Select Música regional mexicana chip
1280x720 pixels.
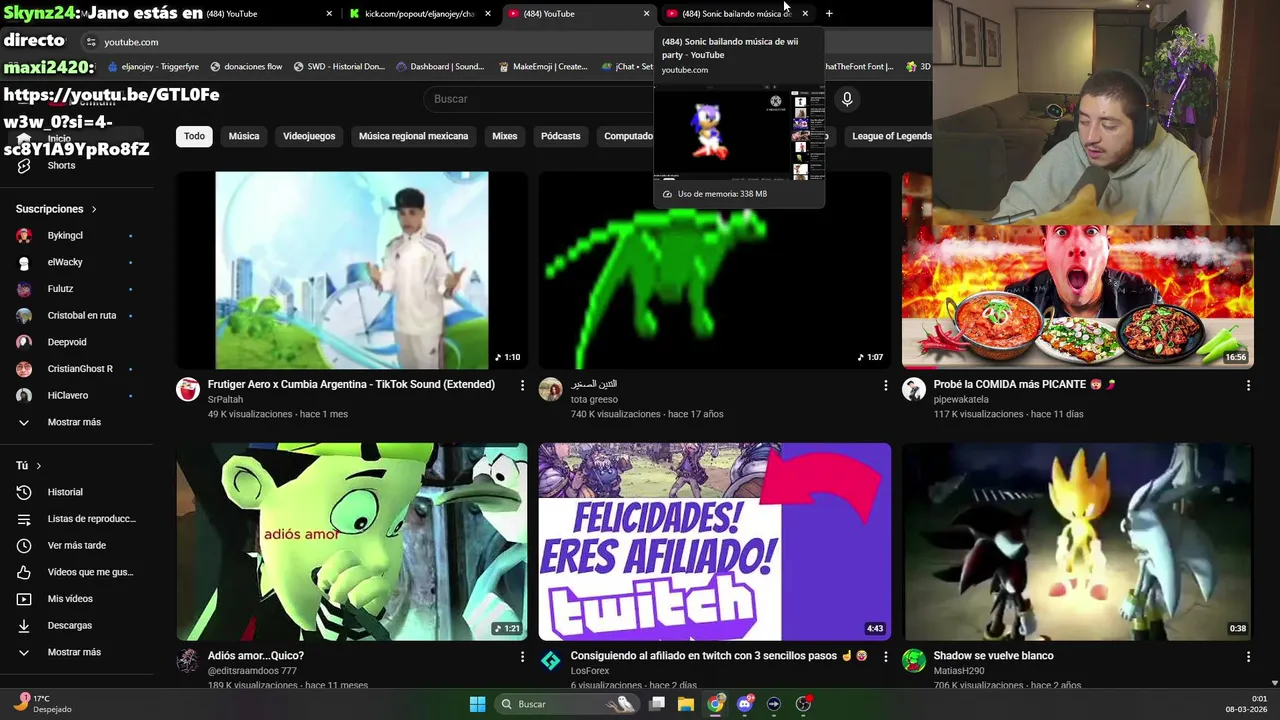(413, 136)
